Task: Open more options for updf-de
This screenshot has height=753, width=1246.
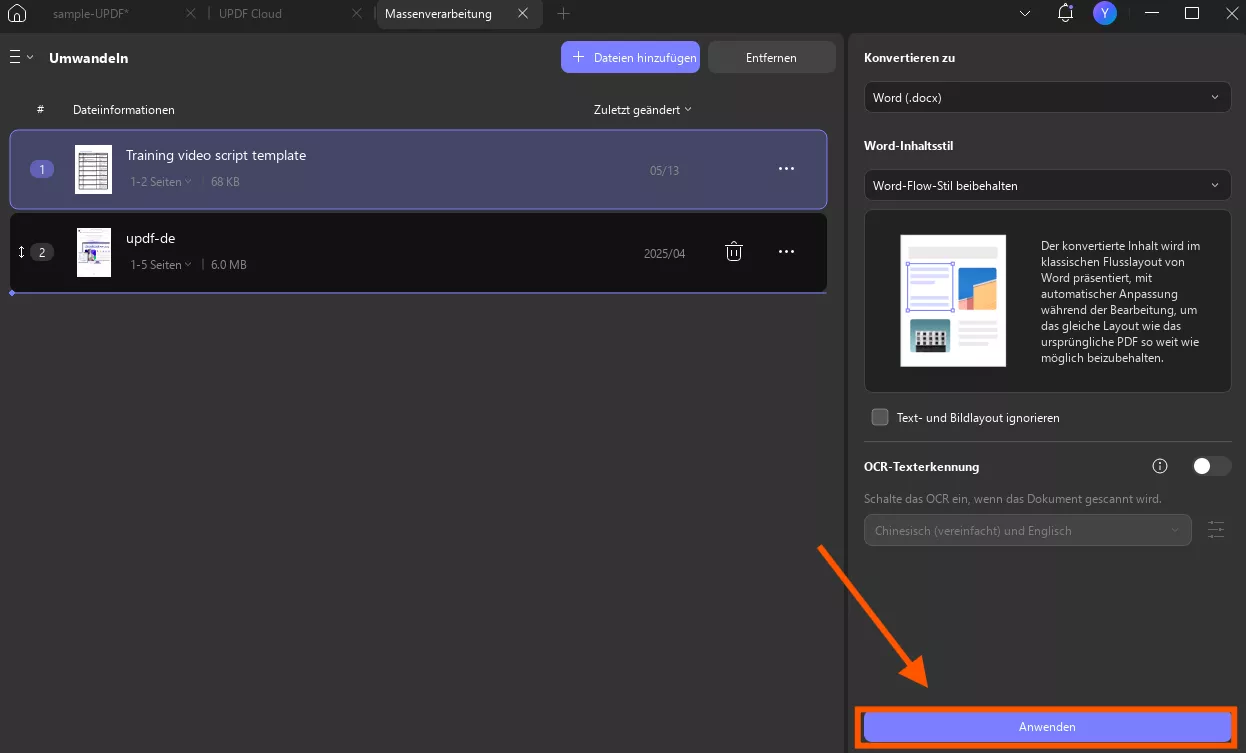Action: point(786,252)
